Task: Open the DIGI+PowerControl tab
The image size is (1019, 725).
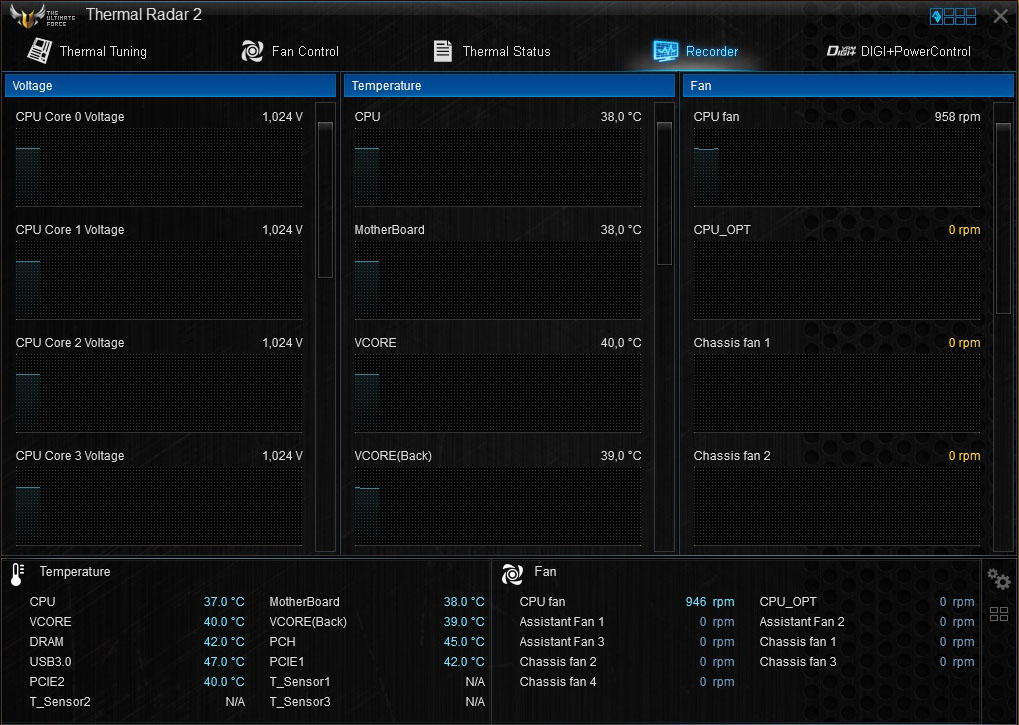Action: pos(899,51)
